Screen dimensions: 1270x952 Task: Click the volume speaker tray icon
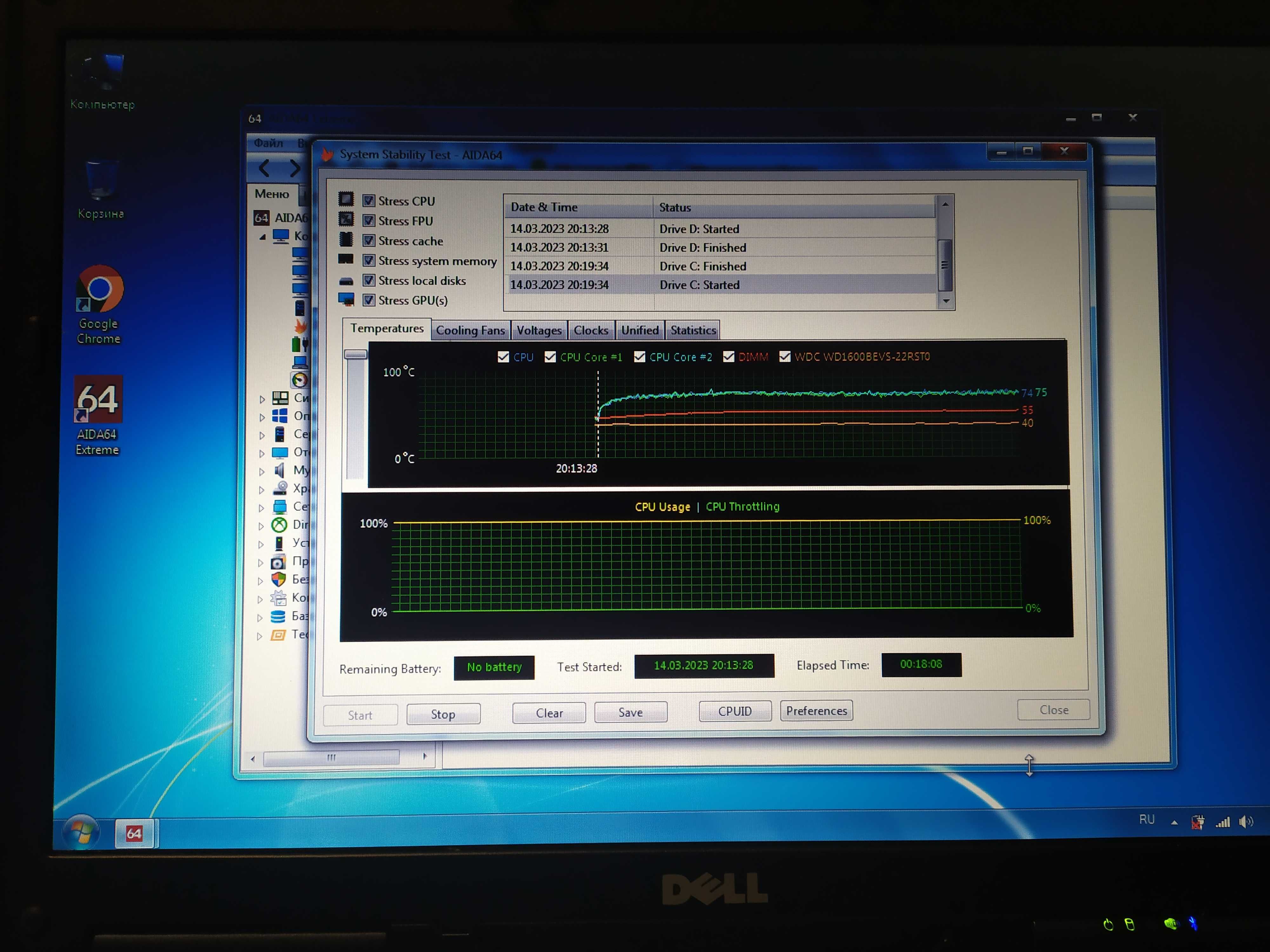click(1246, 822)
